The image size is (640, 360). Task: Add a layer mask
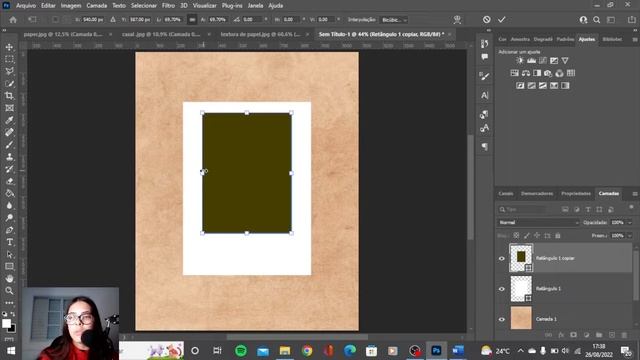pyautogui.click(x=573, y=335)
